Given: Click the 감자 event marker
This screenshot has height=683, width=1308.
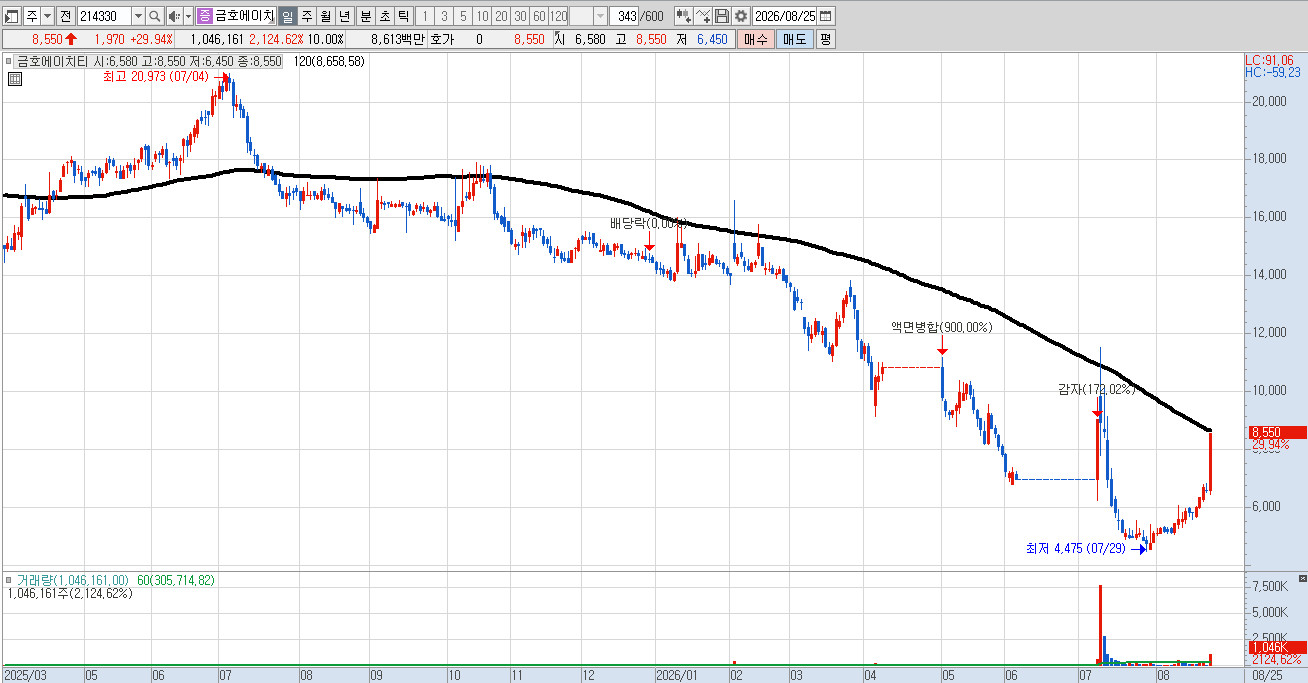Looking at the screenshot, I should [1097, 390].
